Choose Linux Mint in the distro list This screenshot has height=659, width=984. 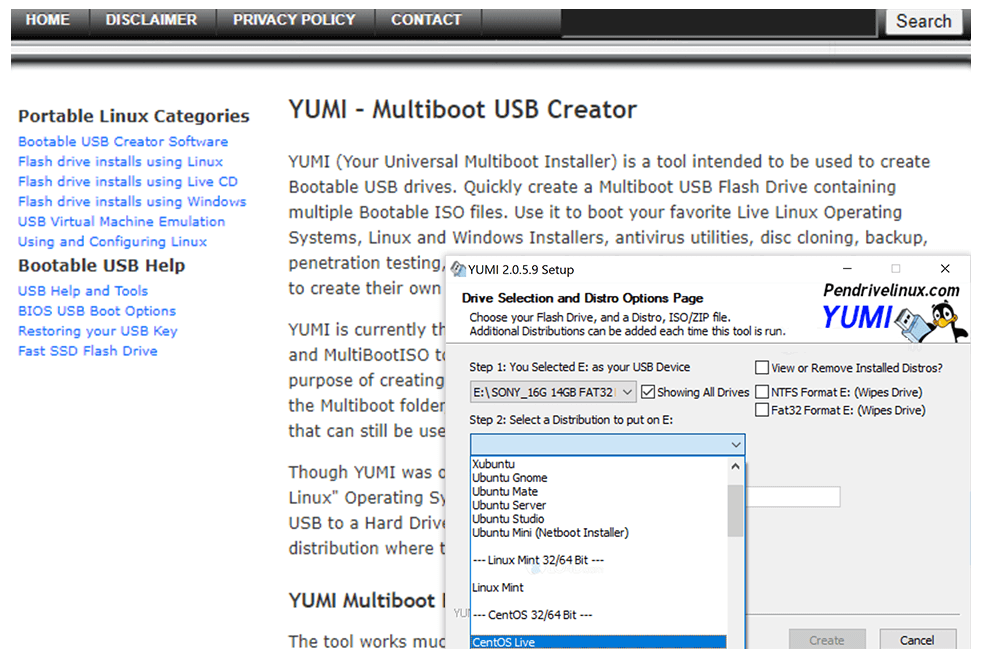[x=498, y=588]
